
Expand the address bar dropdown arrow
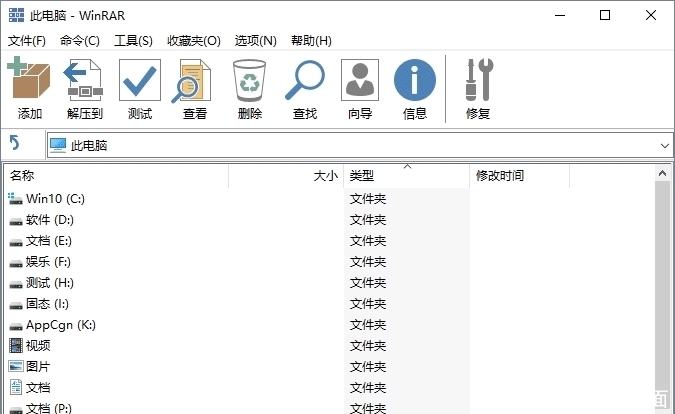tap(665, 146)
